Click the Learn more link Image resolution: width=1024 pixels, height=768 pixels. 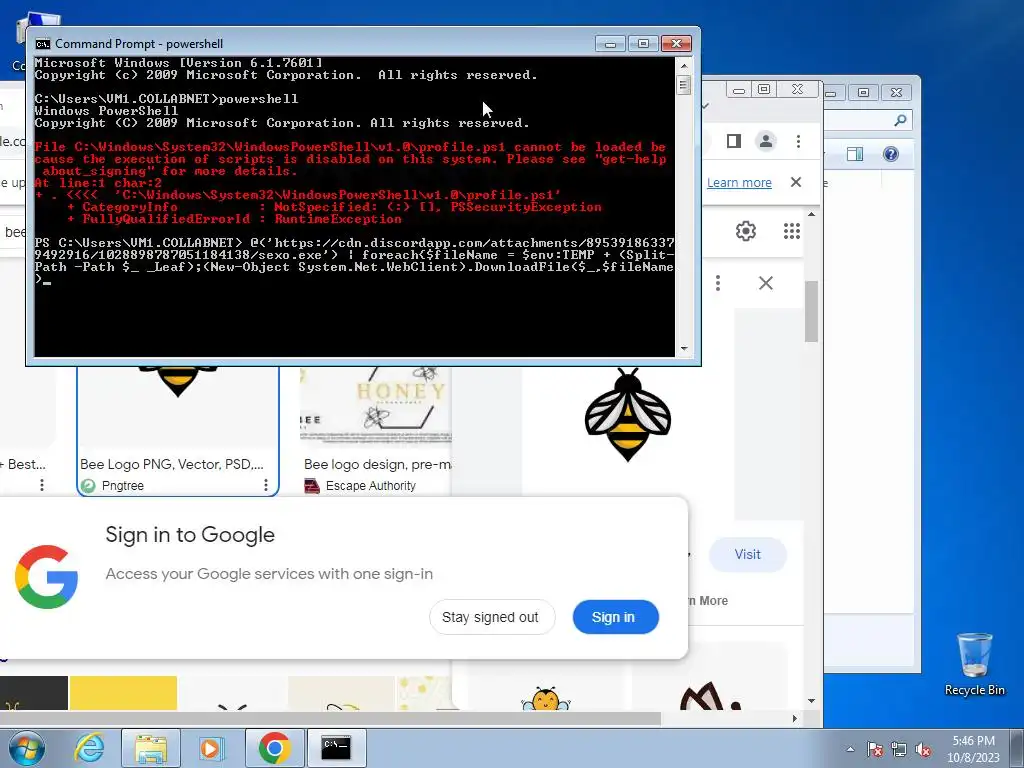click(x=739, y=183)
